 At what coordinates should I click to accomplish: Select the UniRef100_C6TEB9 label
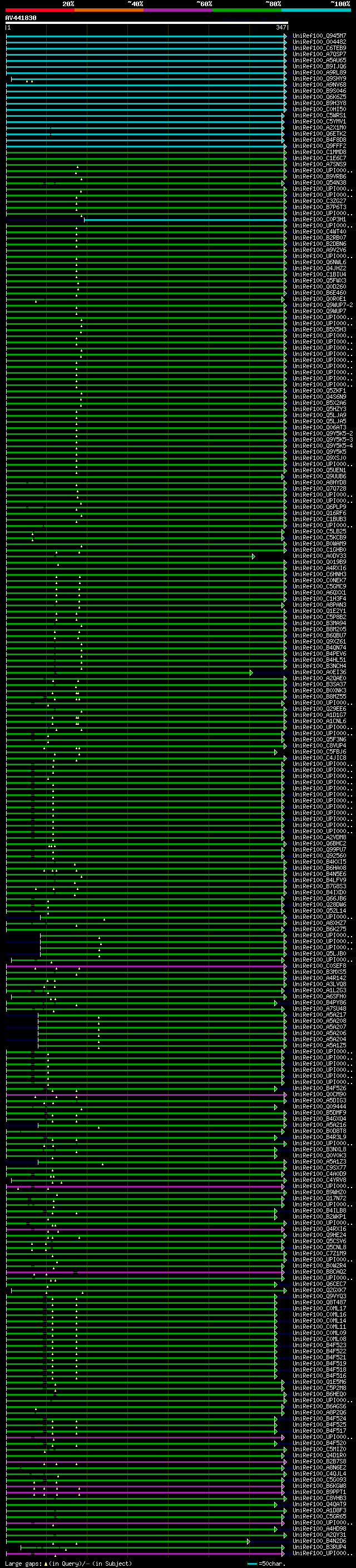tap(319, 48)
